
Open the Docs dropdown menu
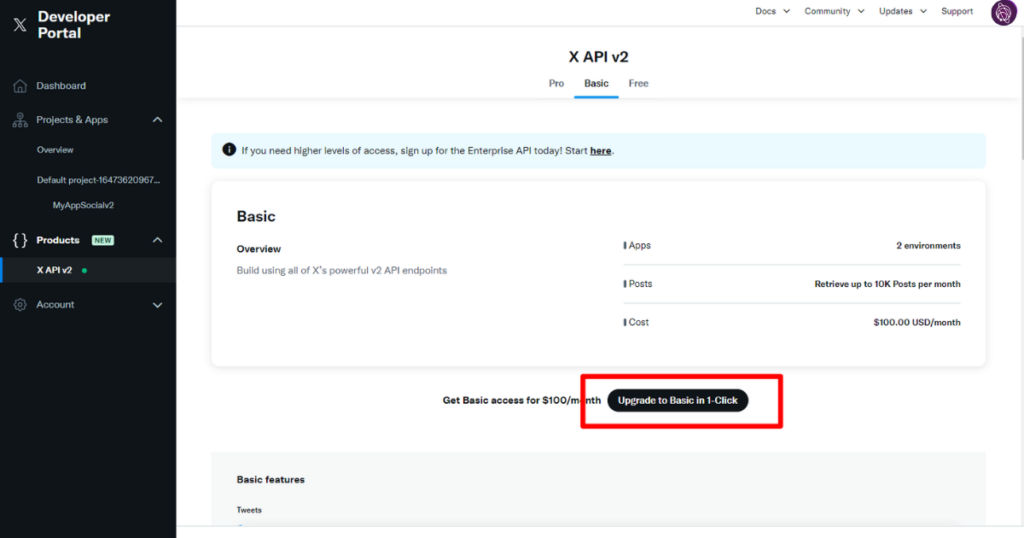point(772,12)
